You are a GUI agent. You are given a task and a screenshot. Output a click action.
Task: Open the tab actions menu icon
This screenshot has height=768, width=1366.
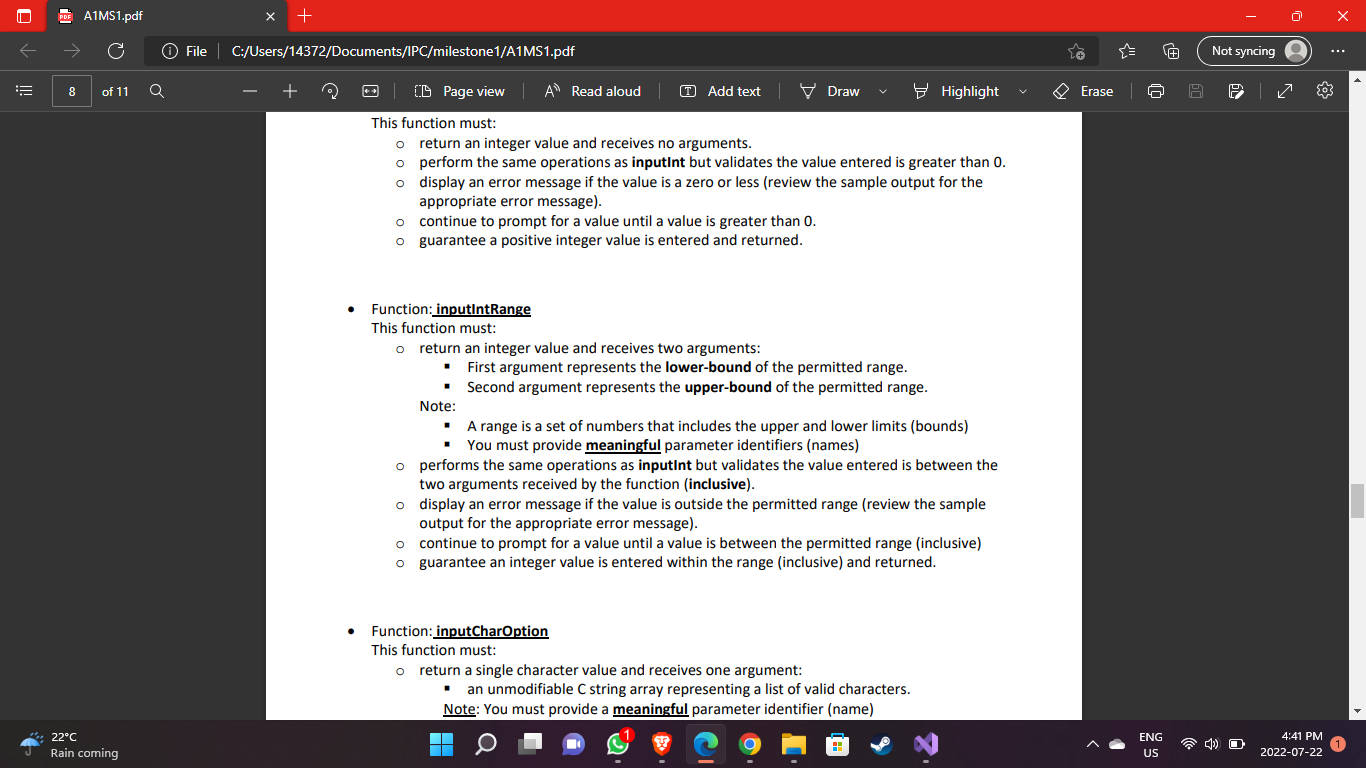tap(25, 16)
